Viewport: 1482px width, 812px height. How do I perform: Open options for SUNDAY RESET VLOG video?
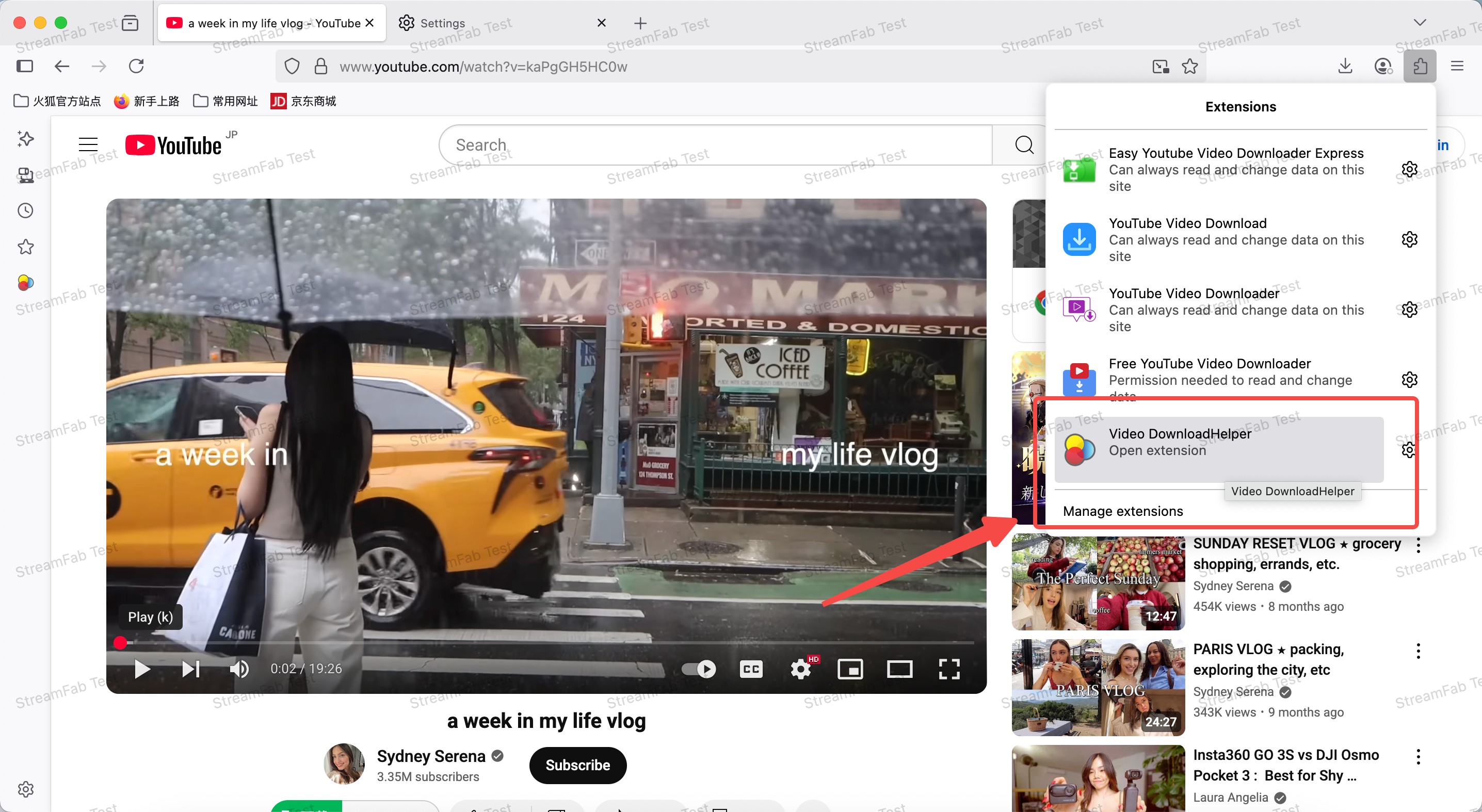pyautogui.click(x=1419, y=545)
